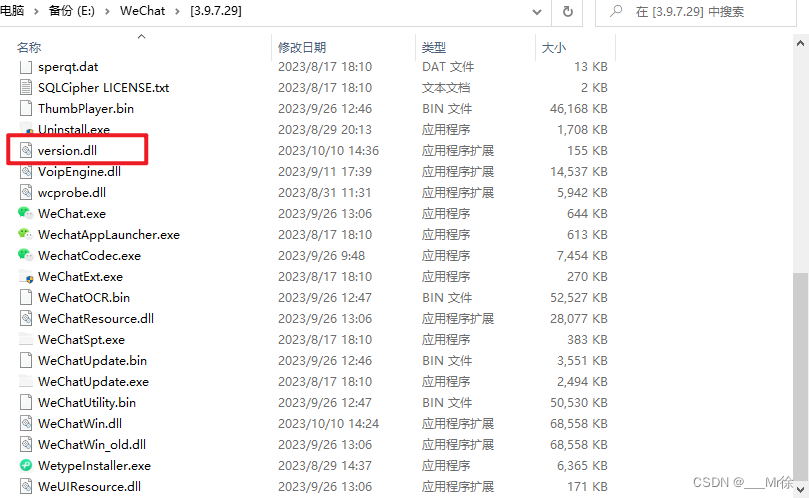Select the green WetypeInstaller.exe icon
The width and height of the screenshot is (809, 498).
(x=26, y=465)
